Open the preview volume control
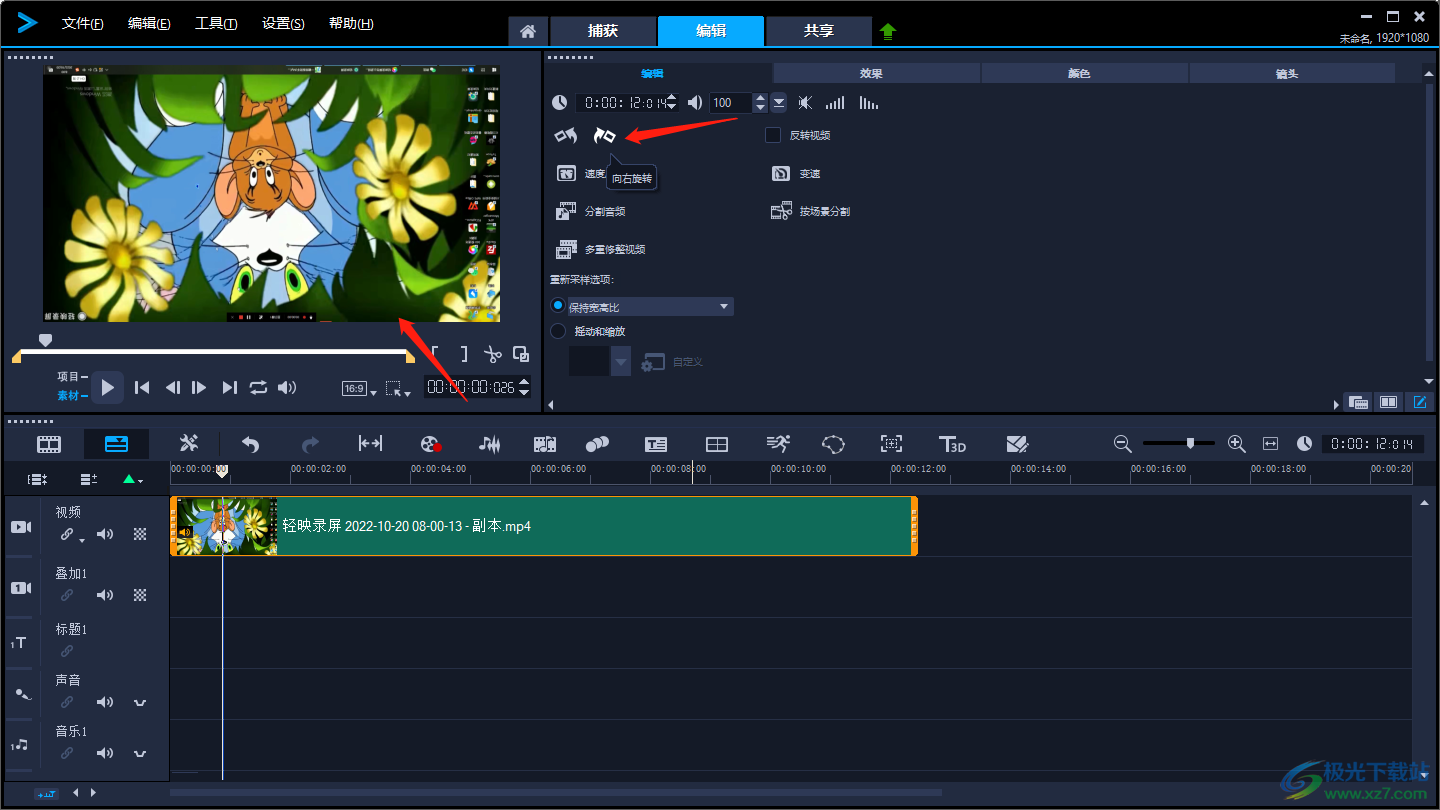Image resolution: width=1440 pixels, height=810 pixels. pos(287,387)
